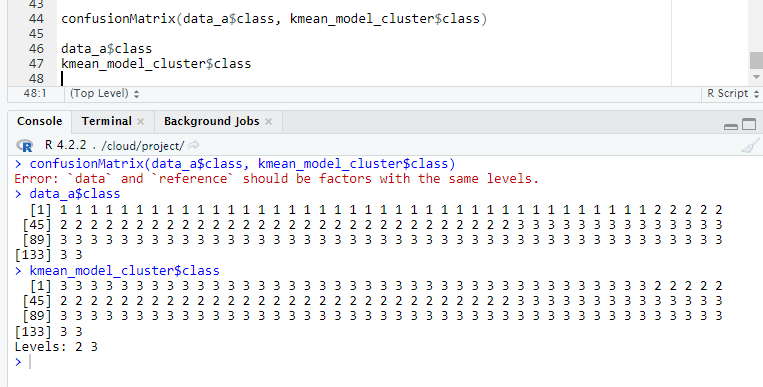Clear console with the broom icon
763x387 pixels.
(x=750, y=146)
